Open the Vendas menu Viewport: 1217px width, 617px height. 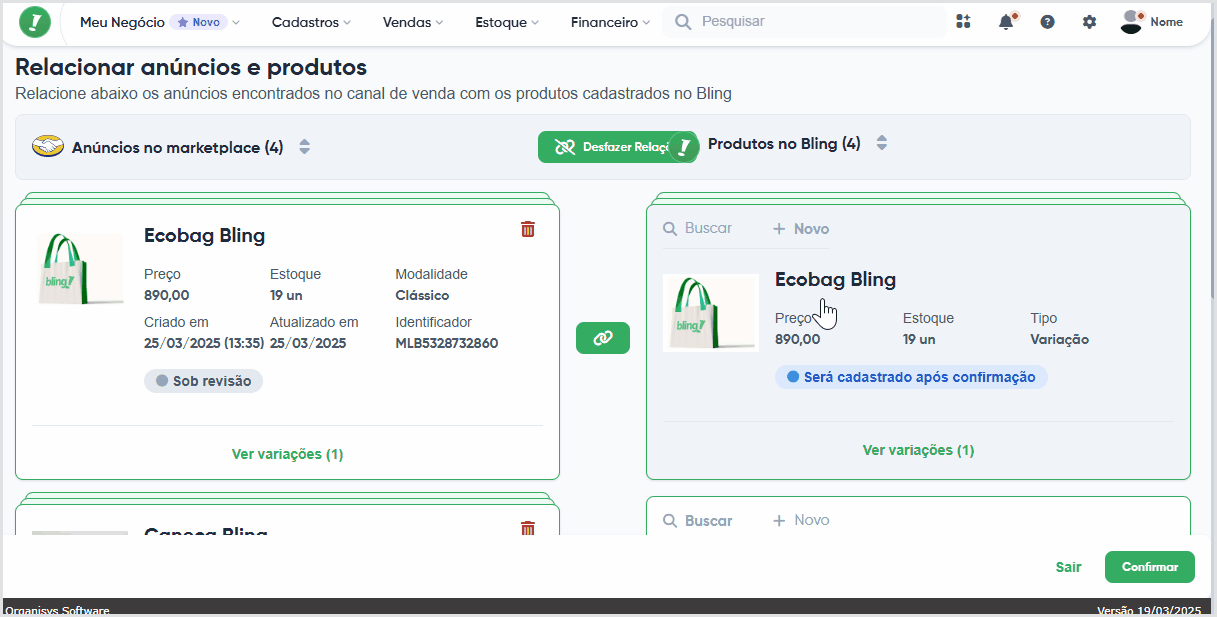tap(412, 22)
